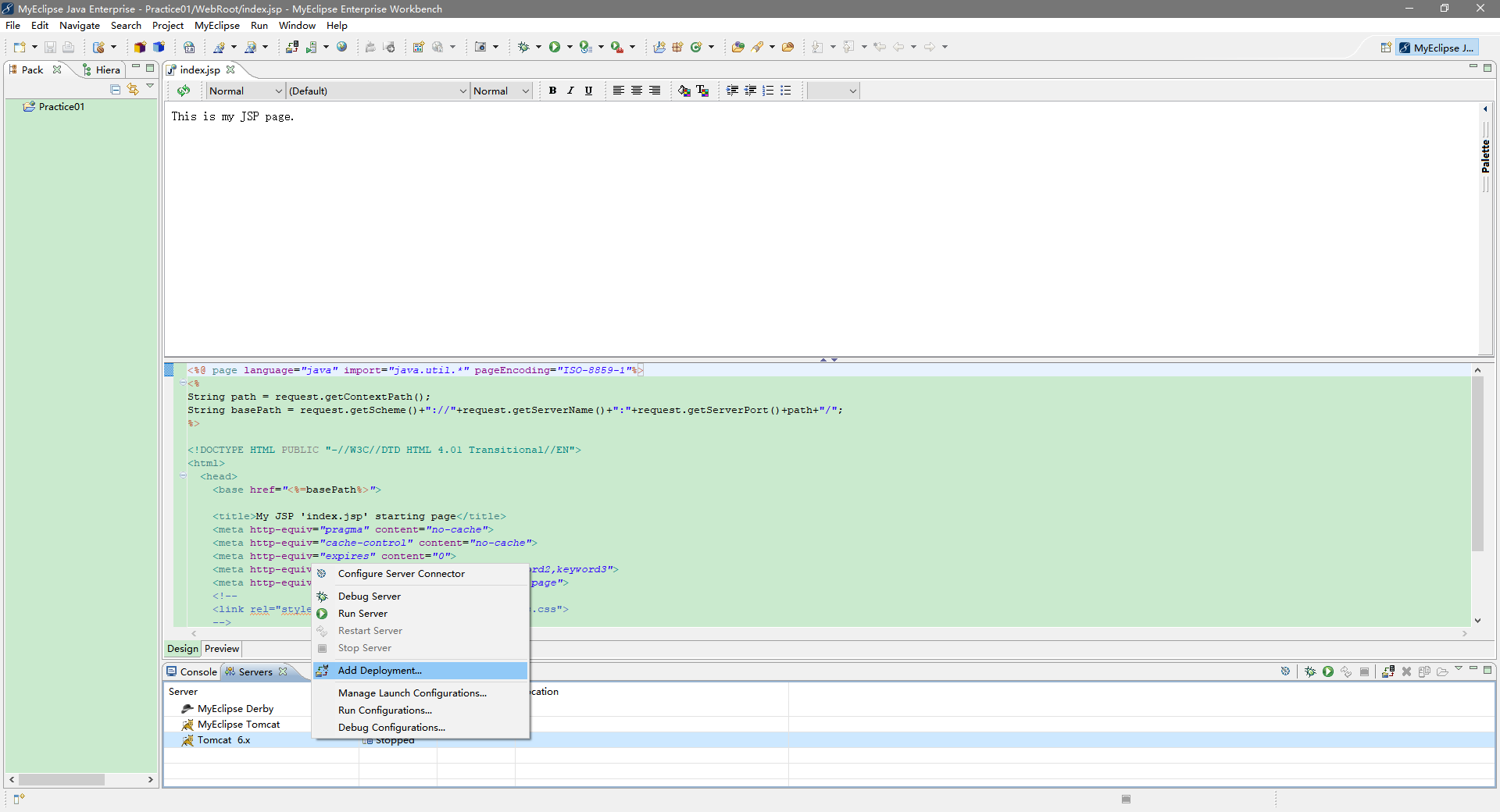Click the green refresh design view icon
The height and width of the screenshot is (812, 1500).
point(184,91)
